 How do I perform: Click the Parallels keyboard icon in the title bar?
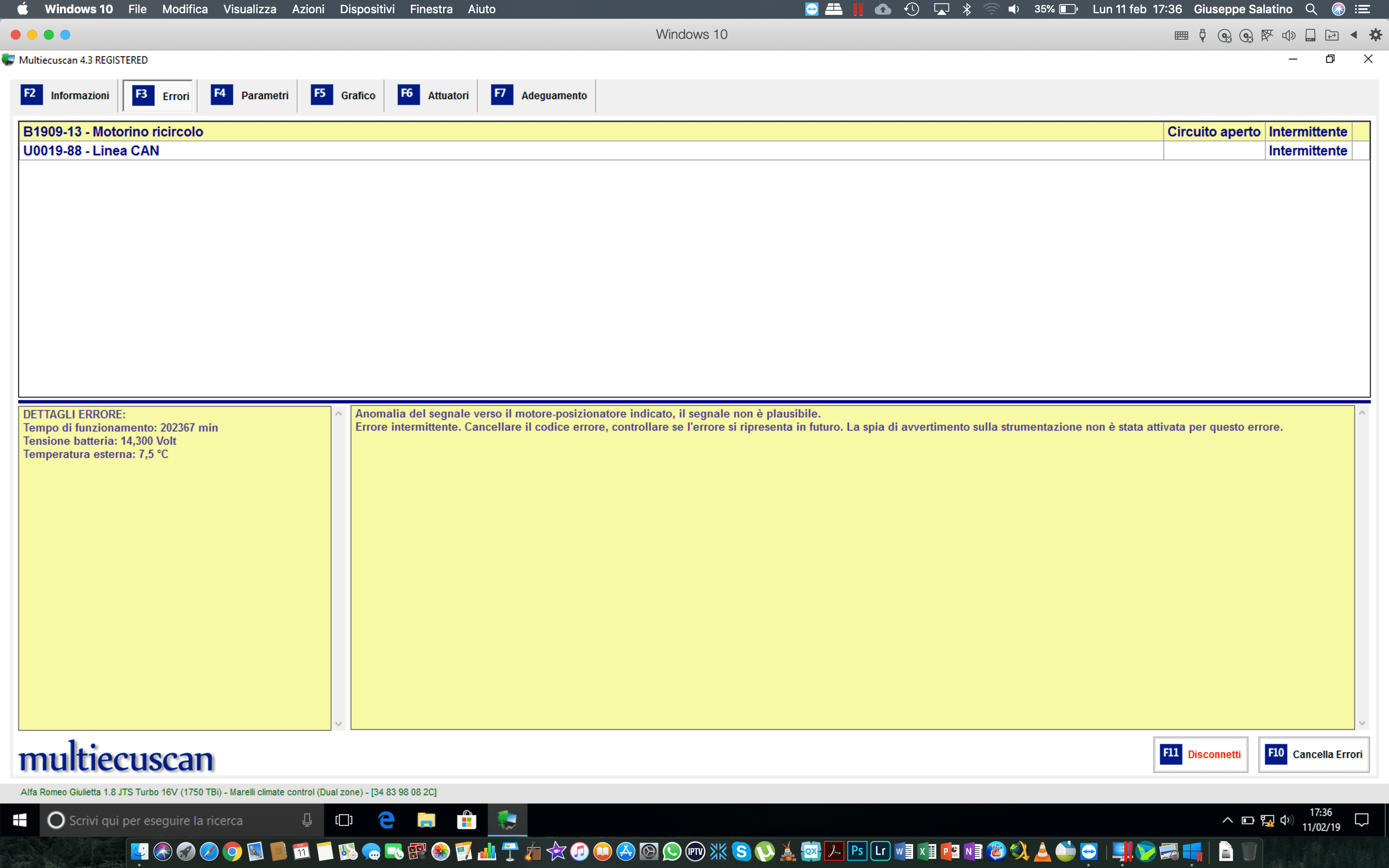click(x=1181, y=36)
